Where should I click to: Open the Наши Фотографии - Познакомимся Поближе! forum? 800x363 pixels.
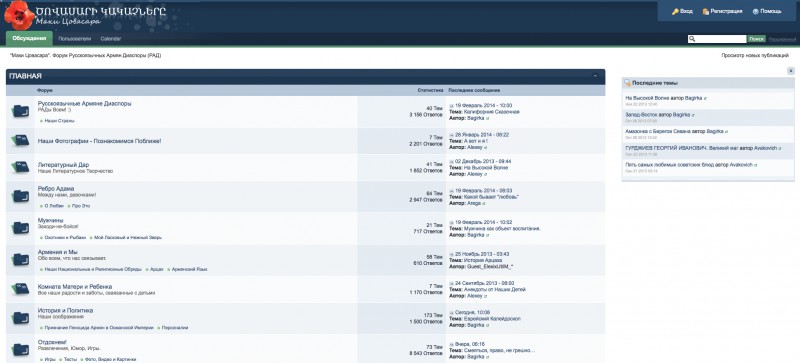pyautogui.click(x=99, y=140)
